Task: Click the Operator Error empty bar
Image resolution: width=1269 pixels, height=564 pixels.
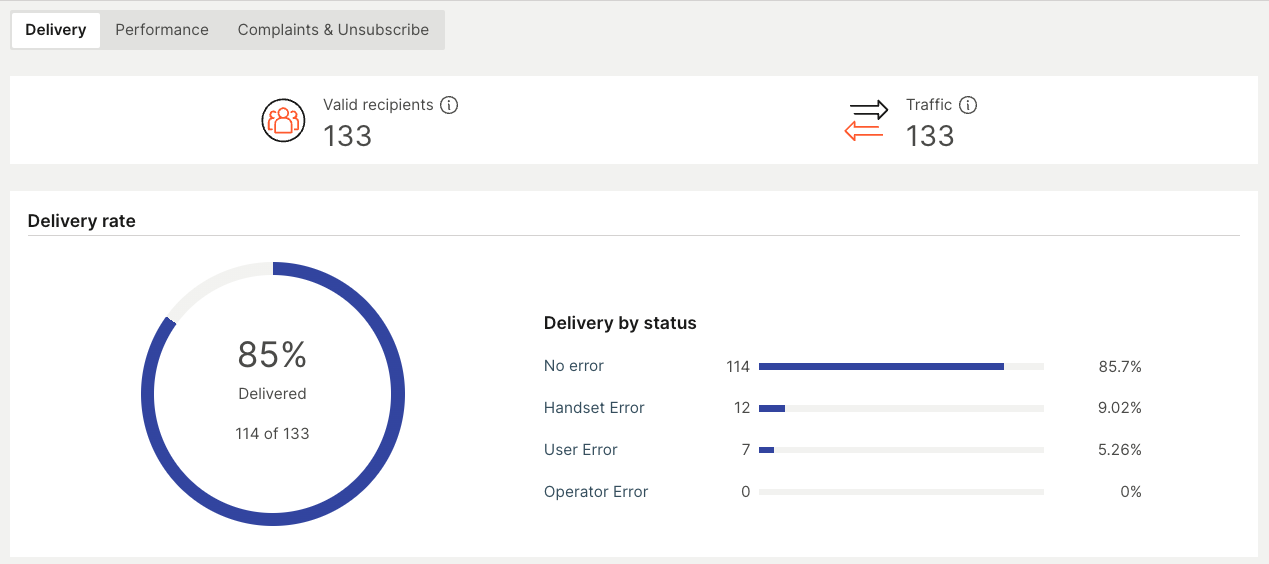Action: [900, 492]
